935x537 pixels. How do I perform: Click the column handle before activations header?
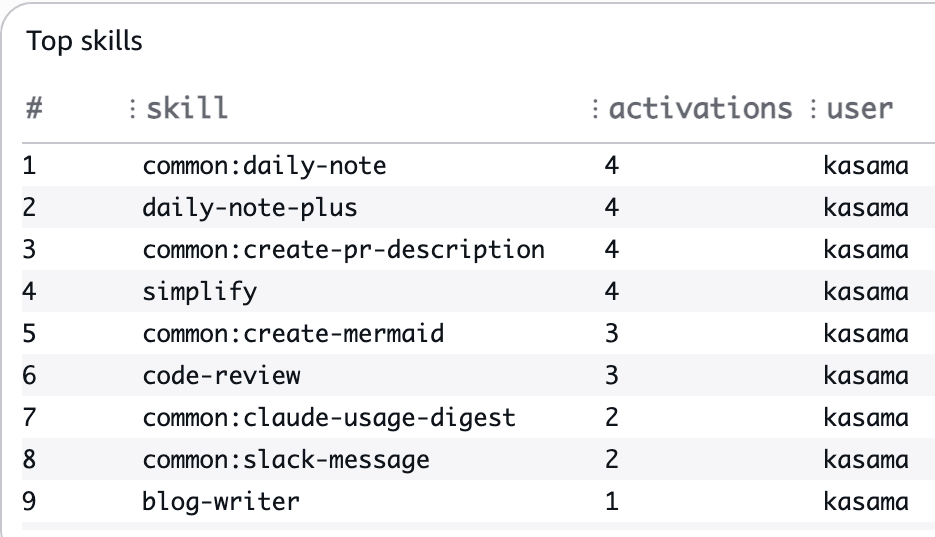pyautogui.click(x=595, y=108)
